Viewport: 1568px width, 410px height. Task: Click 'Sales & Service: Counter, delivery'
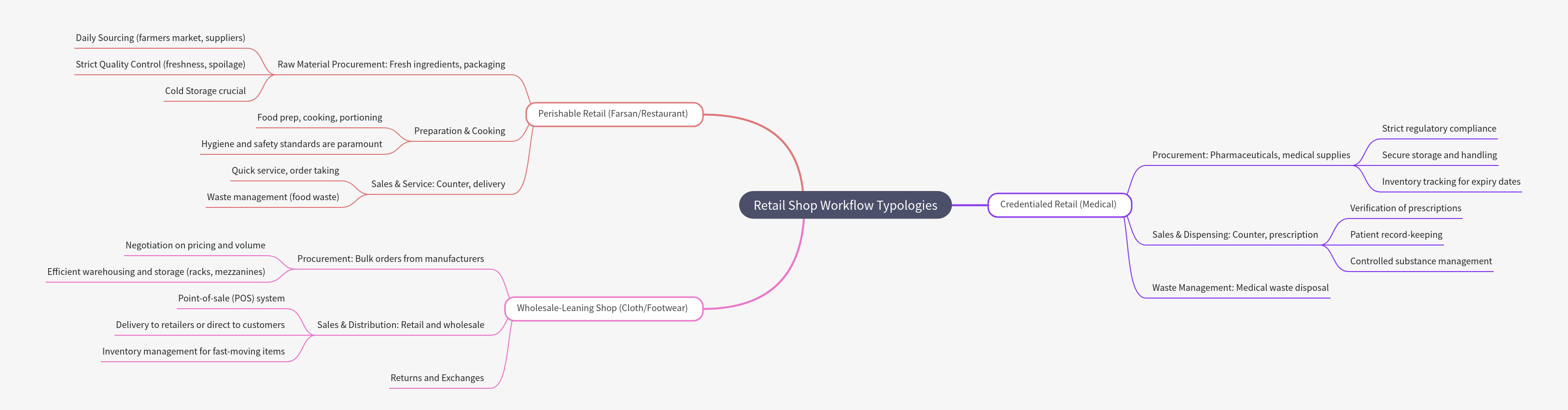pos(438,184)
